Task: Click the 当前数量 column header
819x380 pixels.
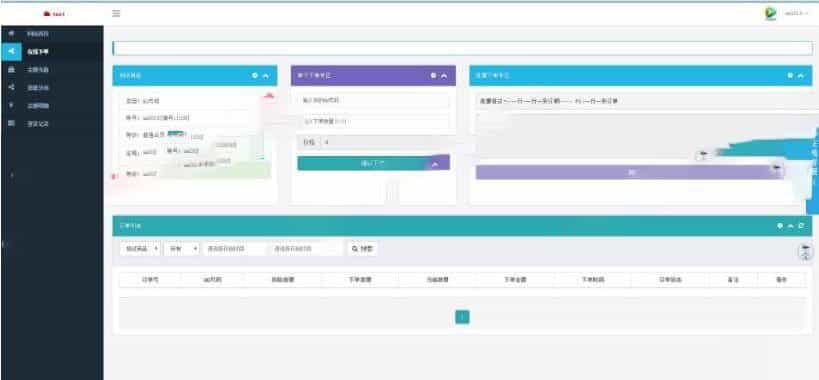Action: tap(437, 280)
